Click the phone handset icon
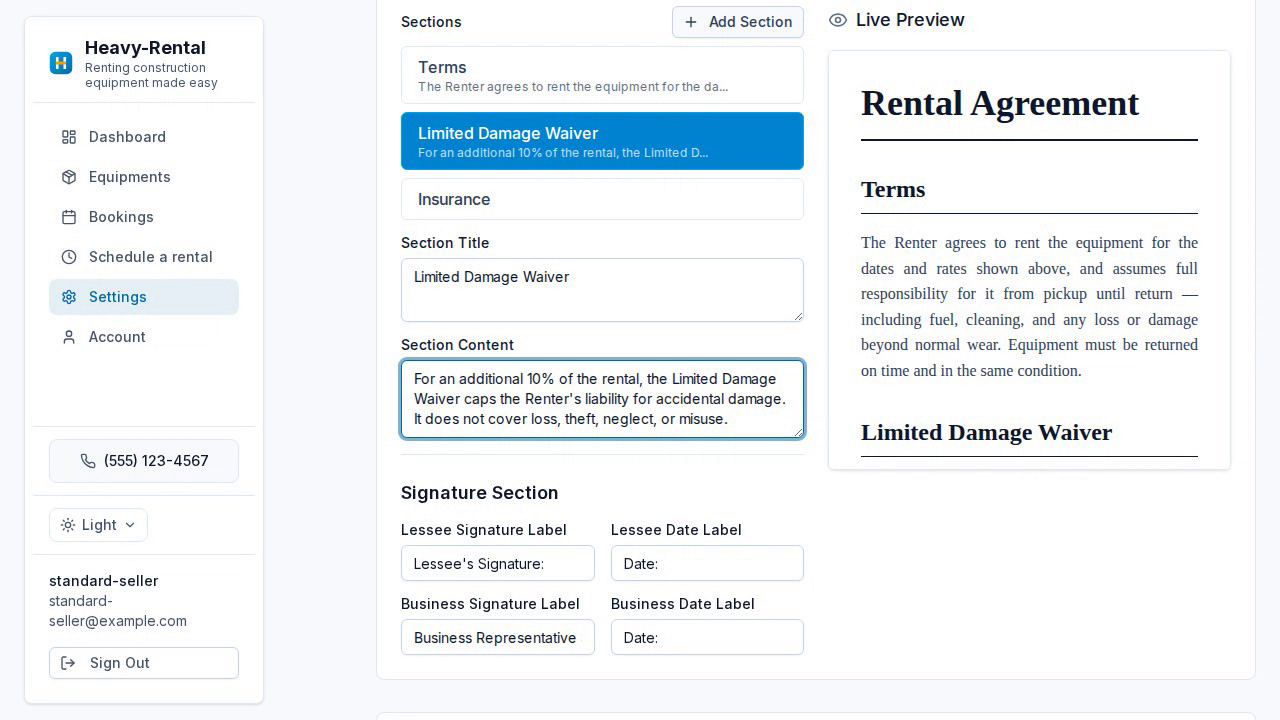The width and height of the screenshot is (1280, 720). [x=88, y=461]
